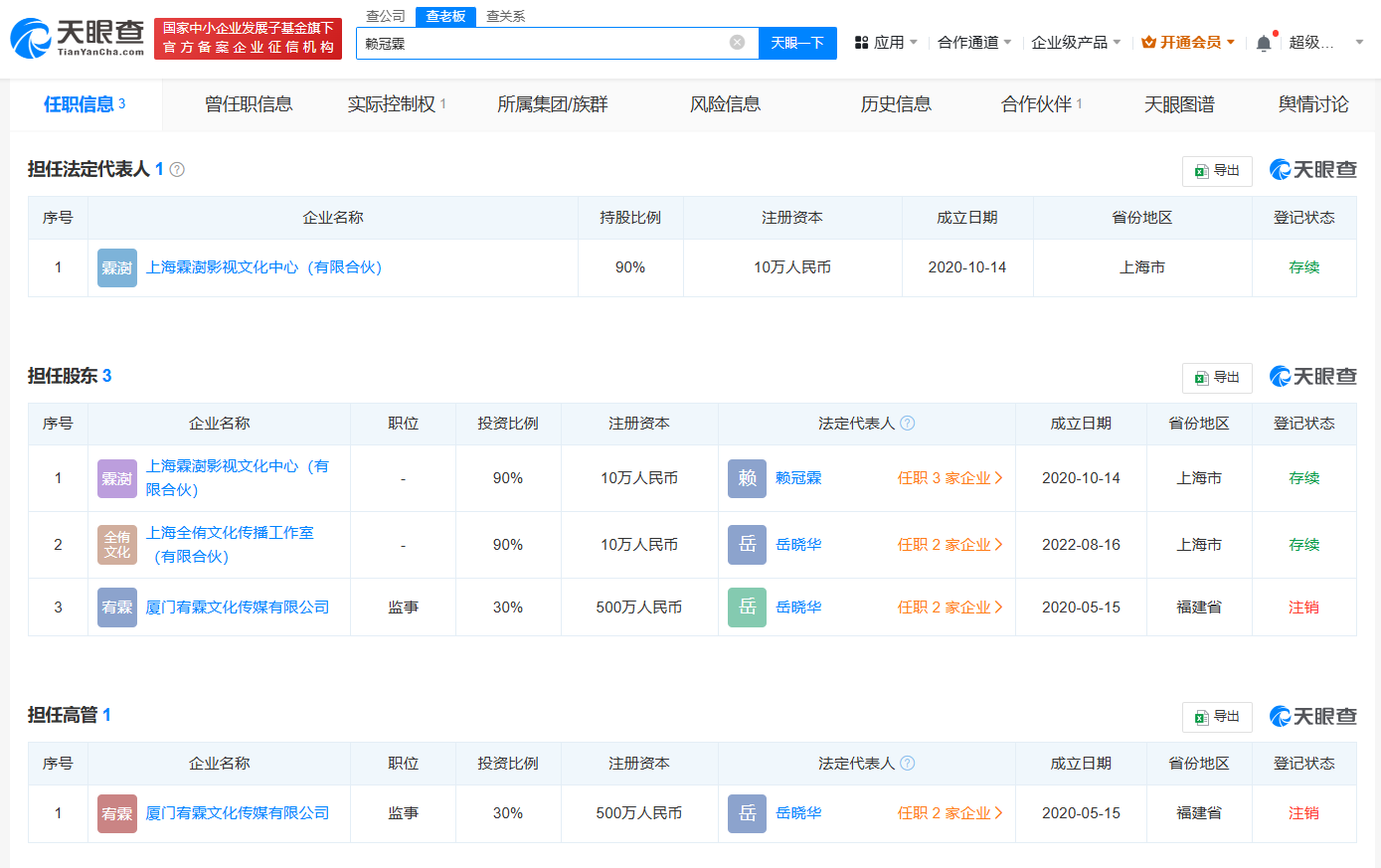Click the question mark icon beside 担任法定代表人

(x=177, y=169)
